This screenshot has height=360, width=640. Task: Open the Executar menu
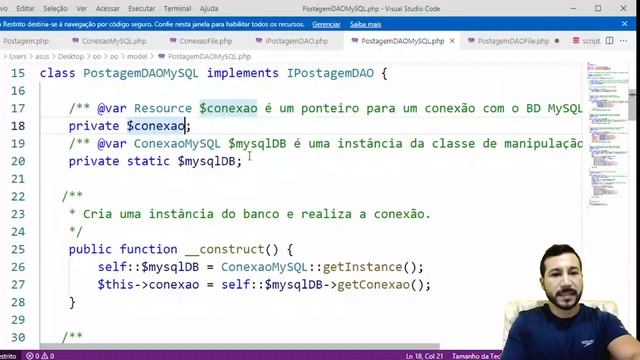click(x=142, y=8)
